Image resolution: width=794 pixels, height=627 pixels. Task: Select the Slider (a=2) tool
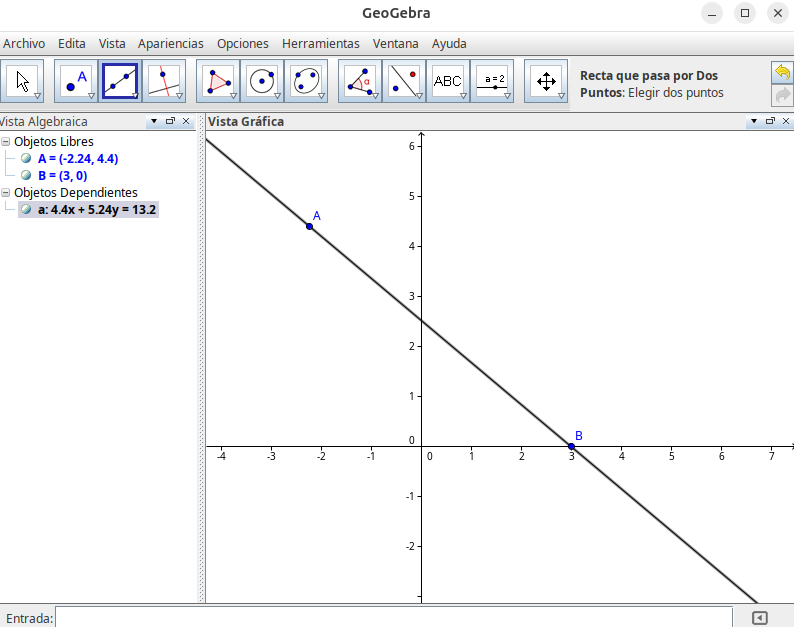coord(492,81)
